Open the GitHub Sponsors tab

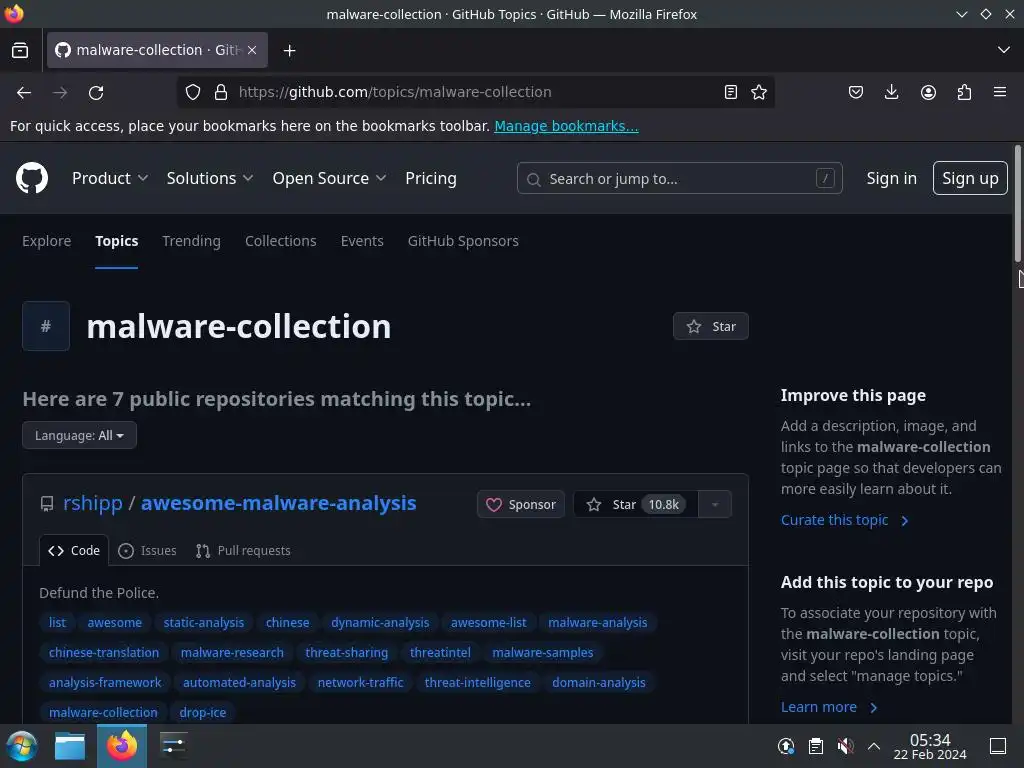(463, 241)
